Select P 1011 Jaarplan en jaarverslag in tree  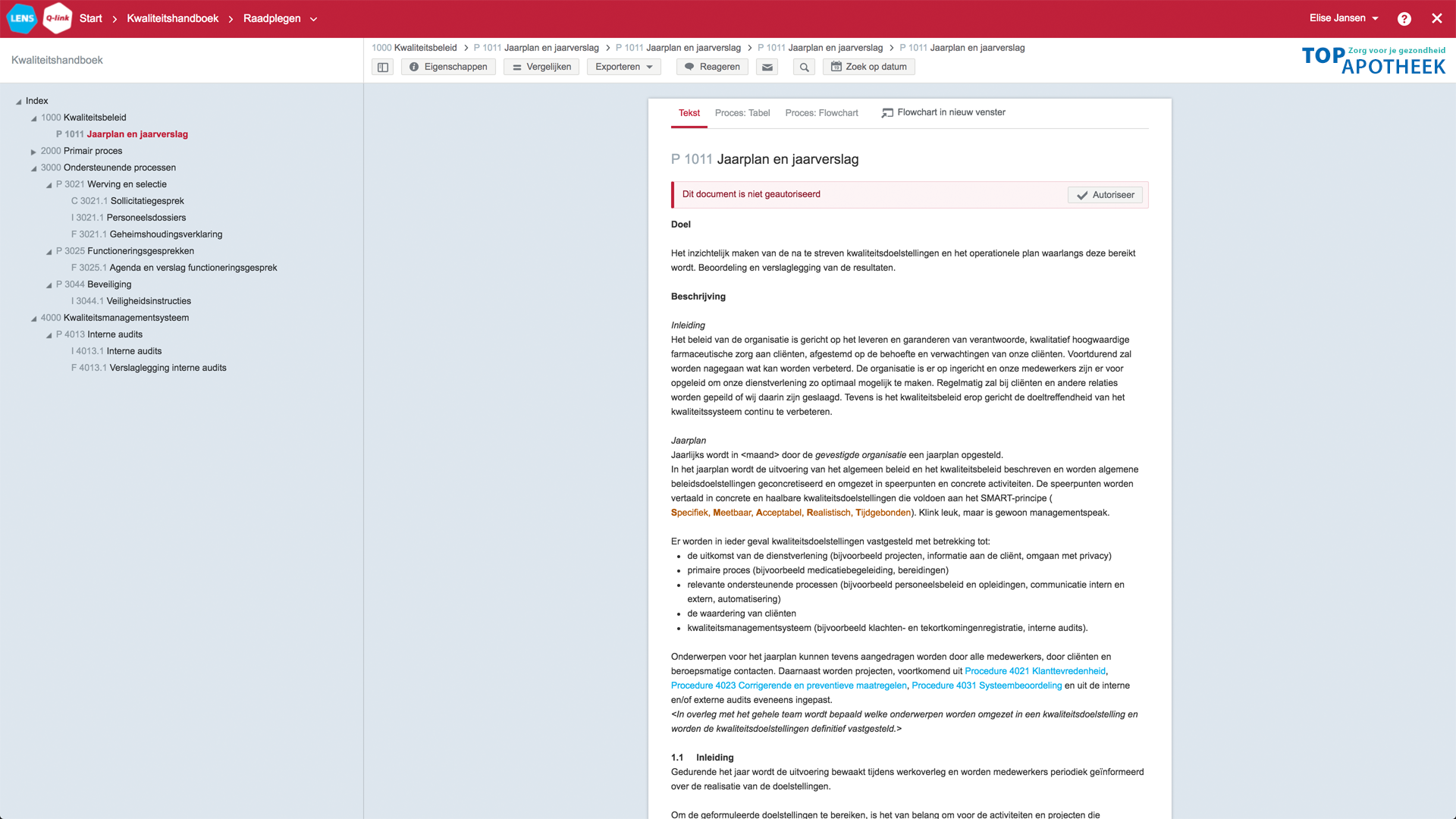[122, 134]
